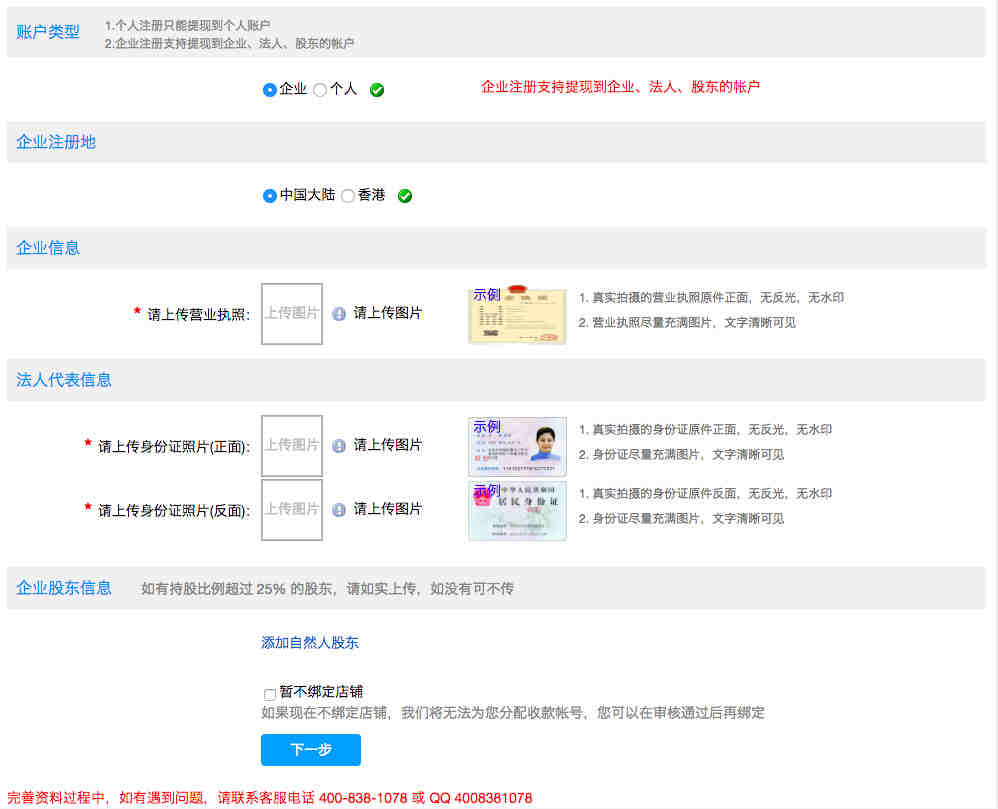The width and height of the screenshot is (998, 809).
Task: Open the business license upload box
Action: 292,314
